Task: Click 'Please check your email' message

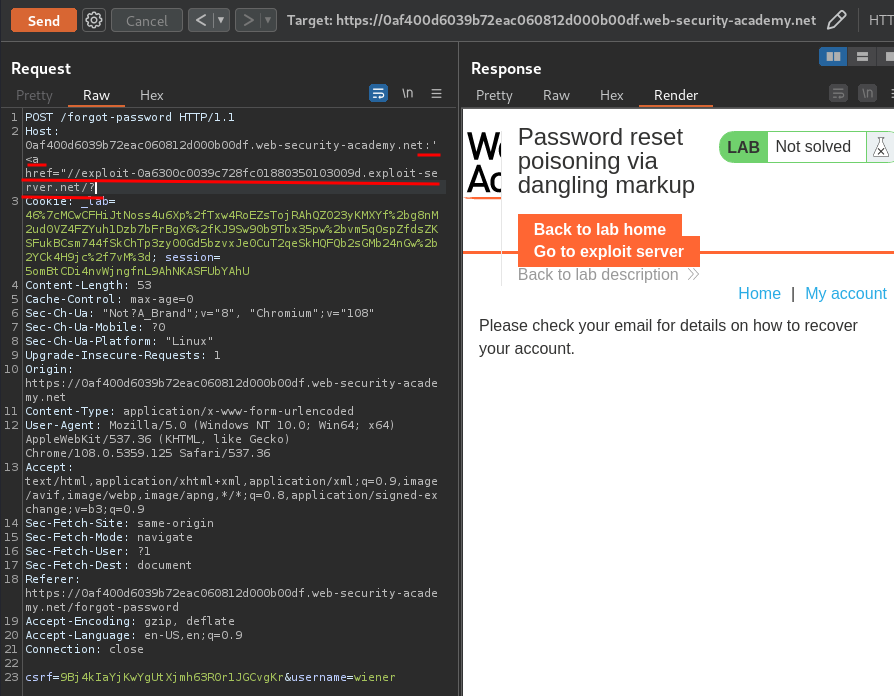Action: pyautogui.click(x=668, y=337)
